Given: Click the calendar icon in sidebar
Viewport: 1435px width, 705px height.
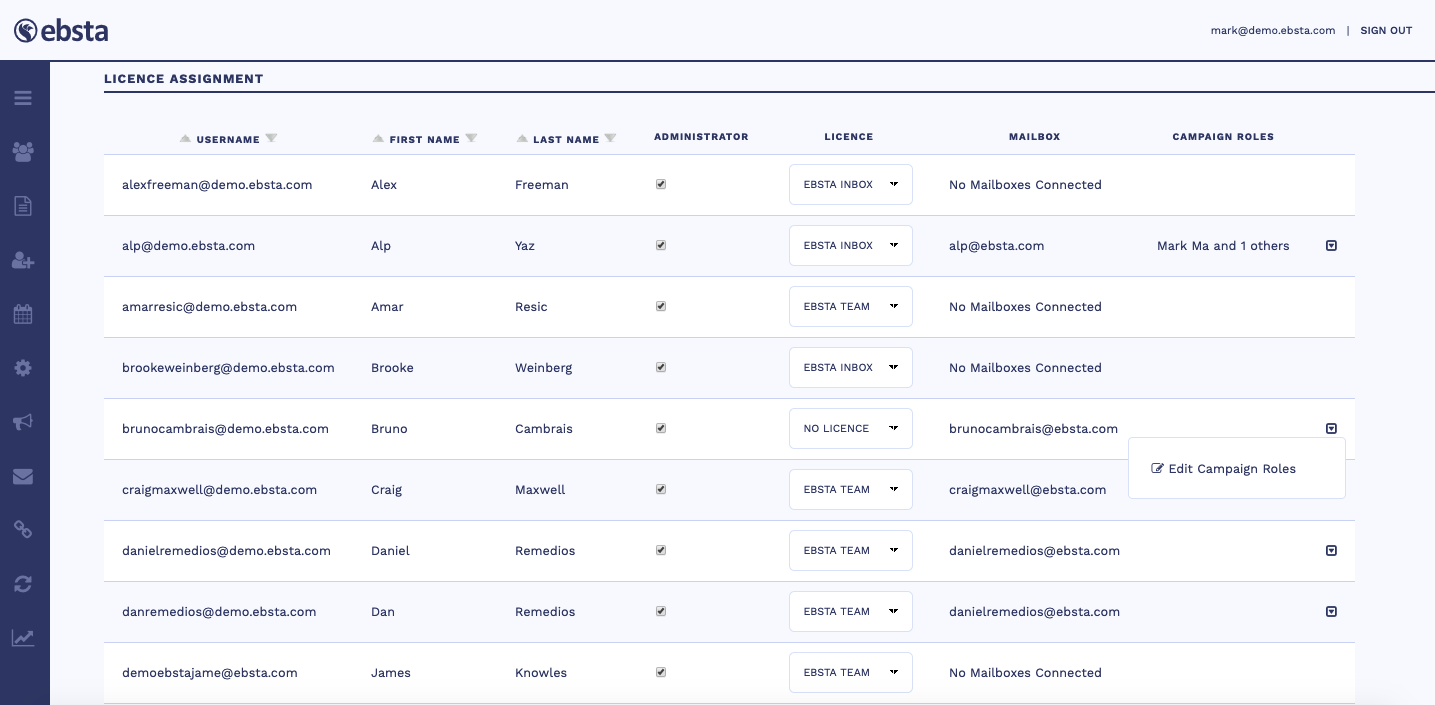Looking at the screenshot, I should (23, 314).
